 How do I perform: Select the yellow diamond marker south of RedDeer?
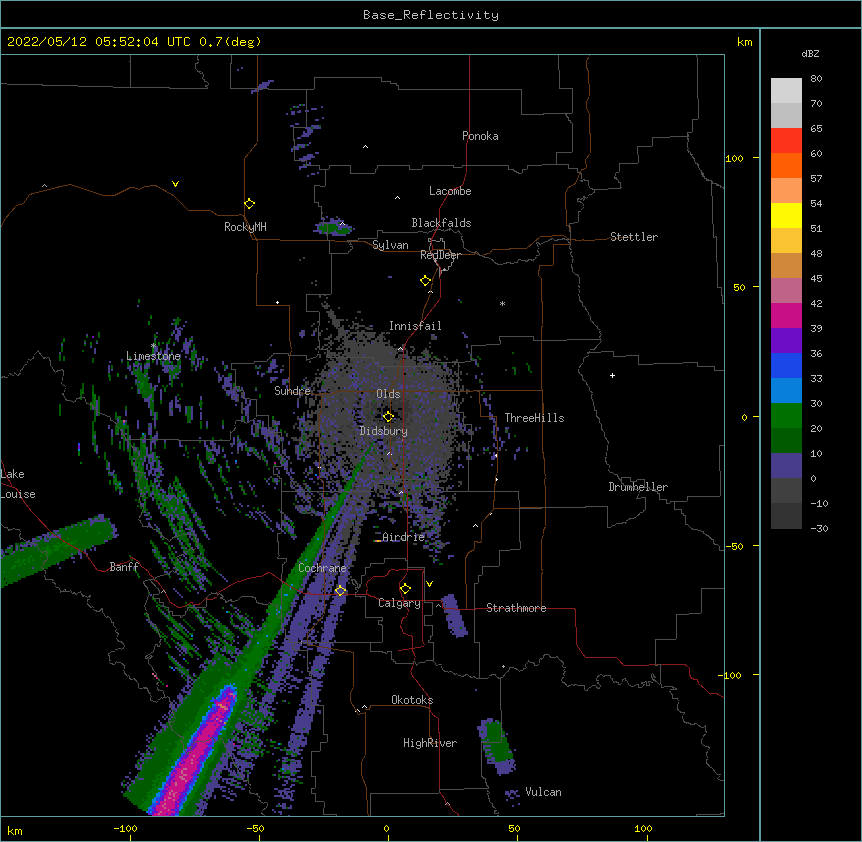tap(426, 281)
